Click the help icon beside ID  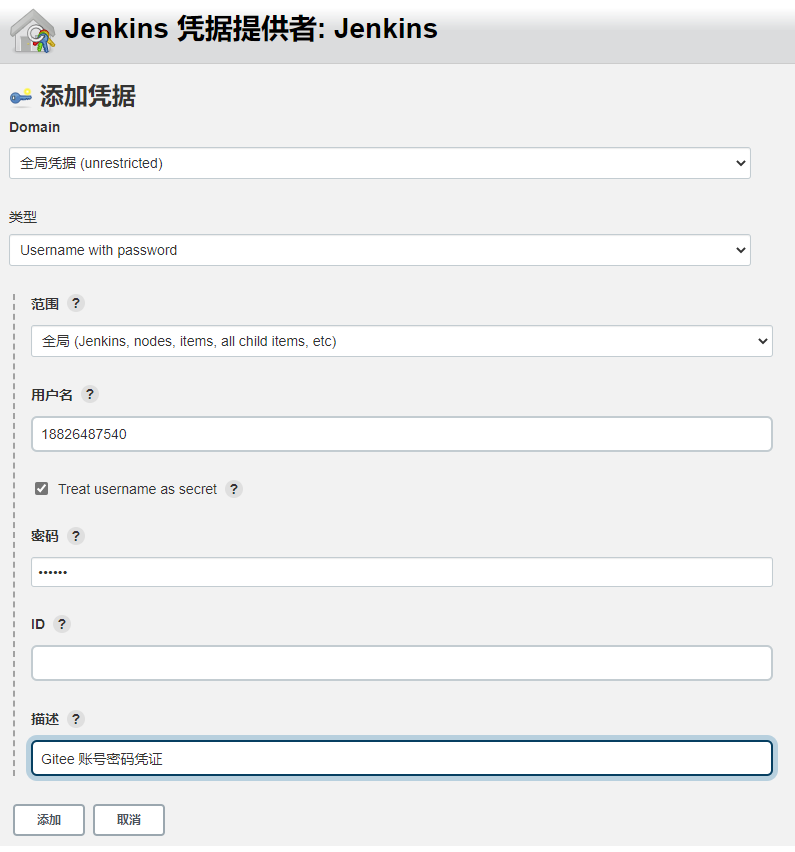[x=62, y=624]
